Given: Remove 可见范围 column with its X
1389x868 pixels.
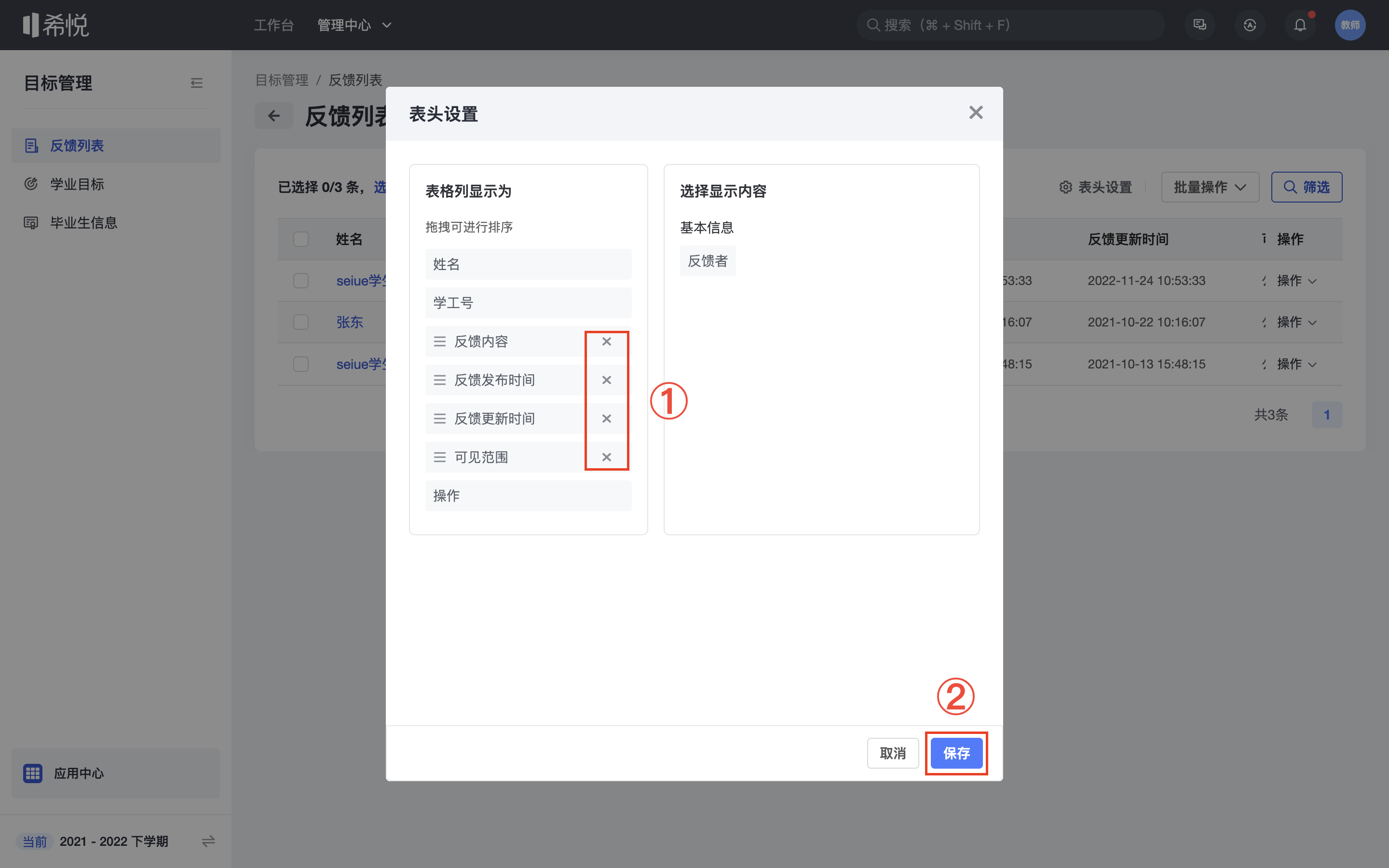Looking at the screenshot, I should tap(606, 457).
